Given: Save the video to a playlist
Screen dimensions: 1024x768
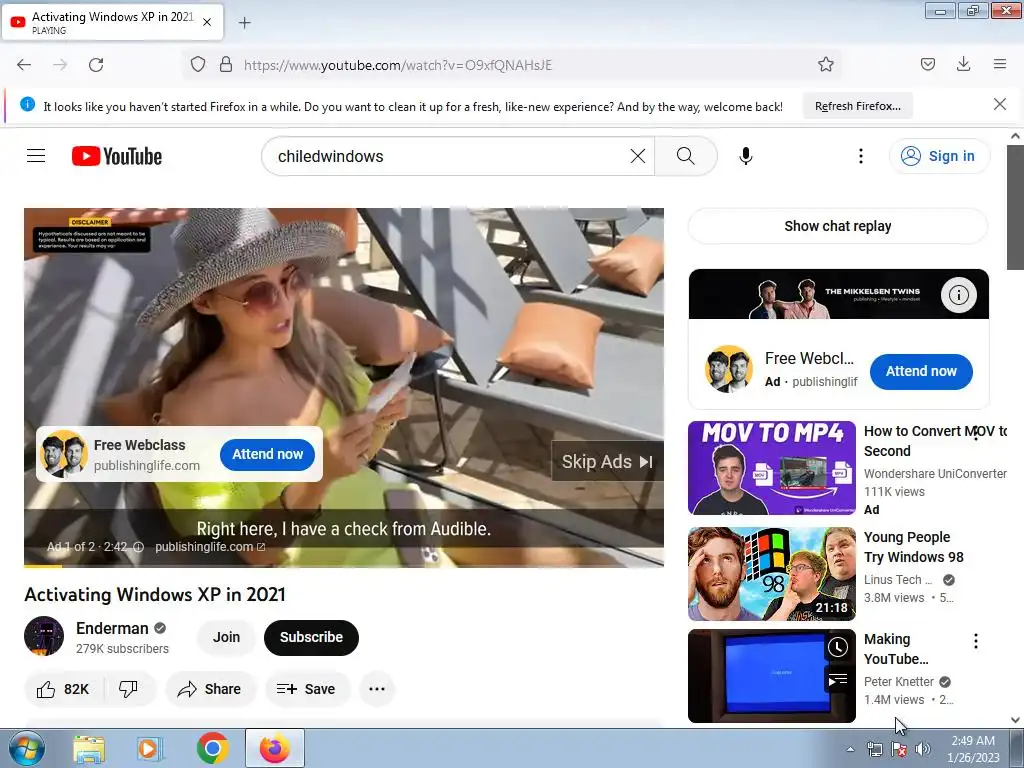Looking at the screenshot, I should (306, 689).
